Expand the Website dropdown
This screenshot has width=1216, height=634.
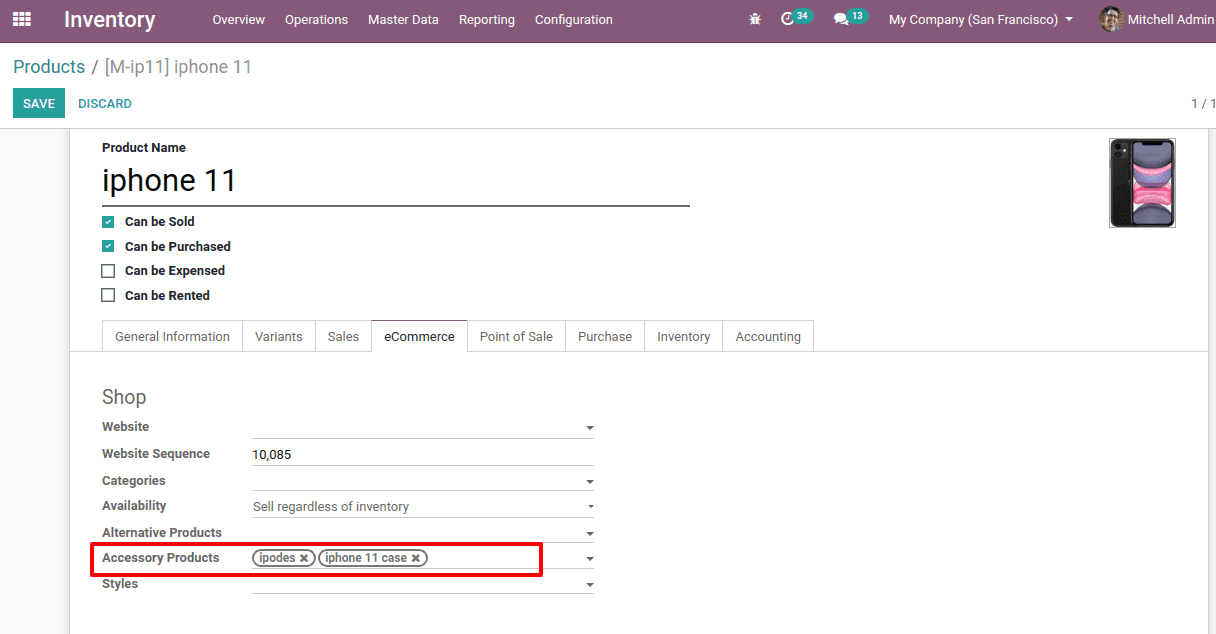(x=589, y=428)
